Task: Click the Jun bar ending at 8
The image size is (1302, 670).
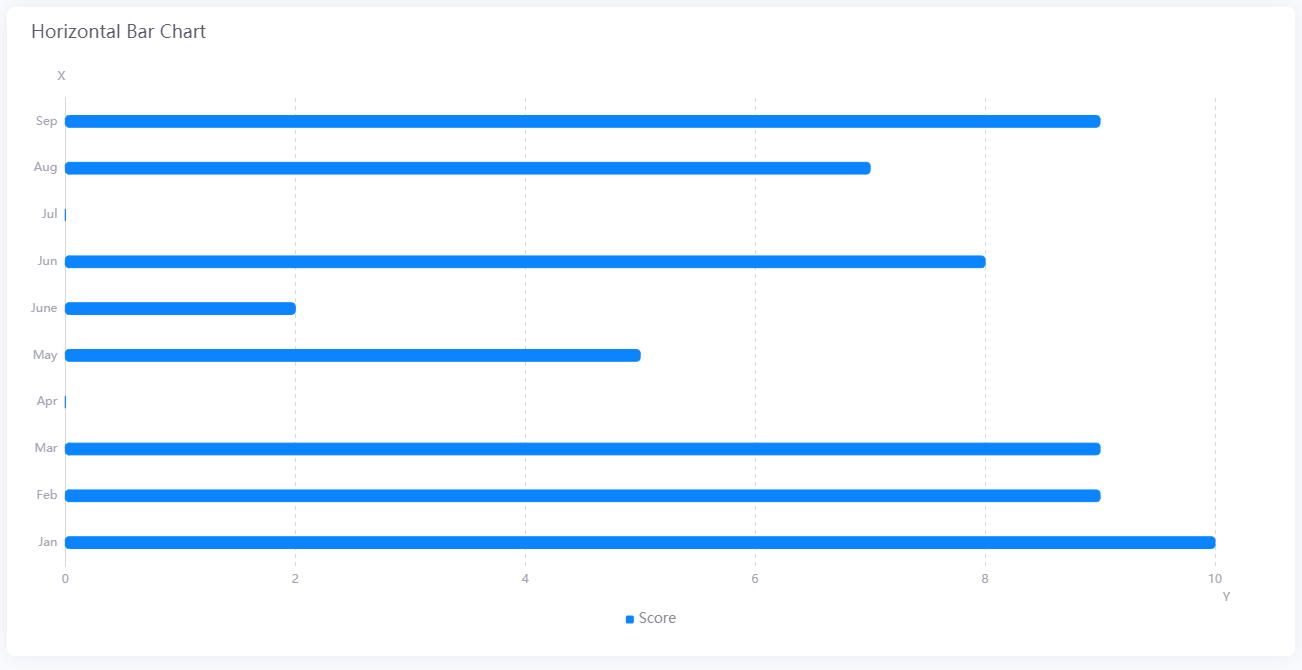Action: (525, 262)
